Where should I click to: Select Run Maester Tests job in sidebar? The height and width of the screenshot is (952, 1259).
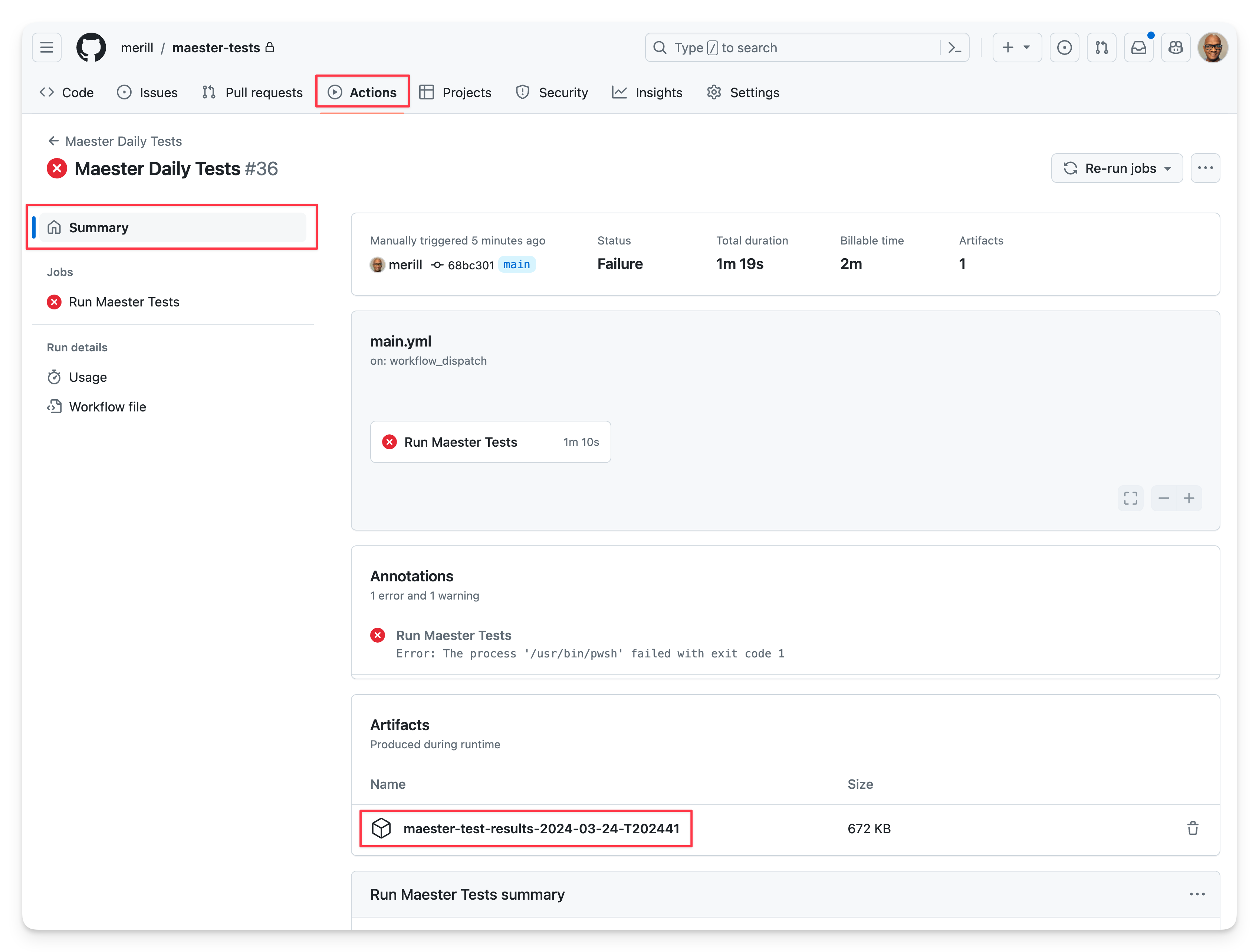tap(123, 301)
